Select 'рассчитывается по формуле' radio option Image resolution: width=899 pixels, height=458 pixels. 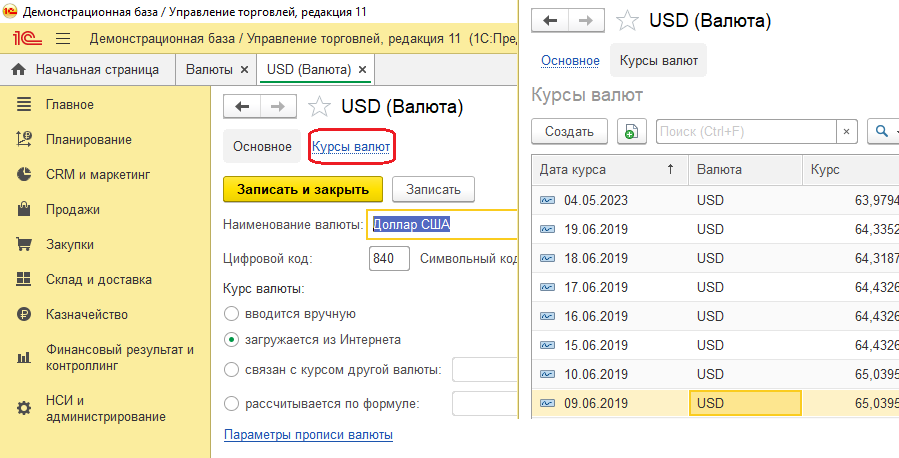[x=232, y=404]
